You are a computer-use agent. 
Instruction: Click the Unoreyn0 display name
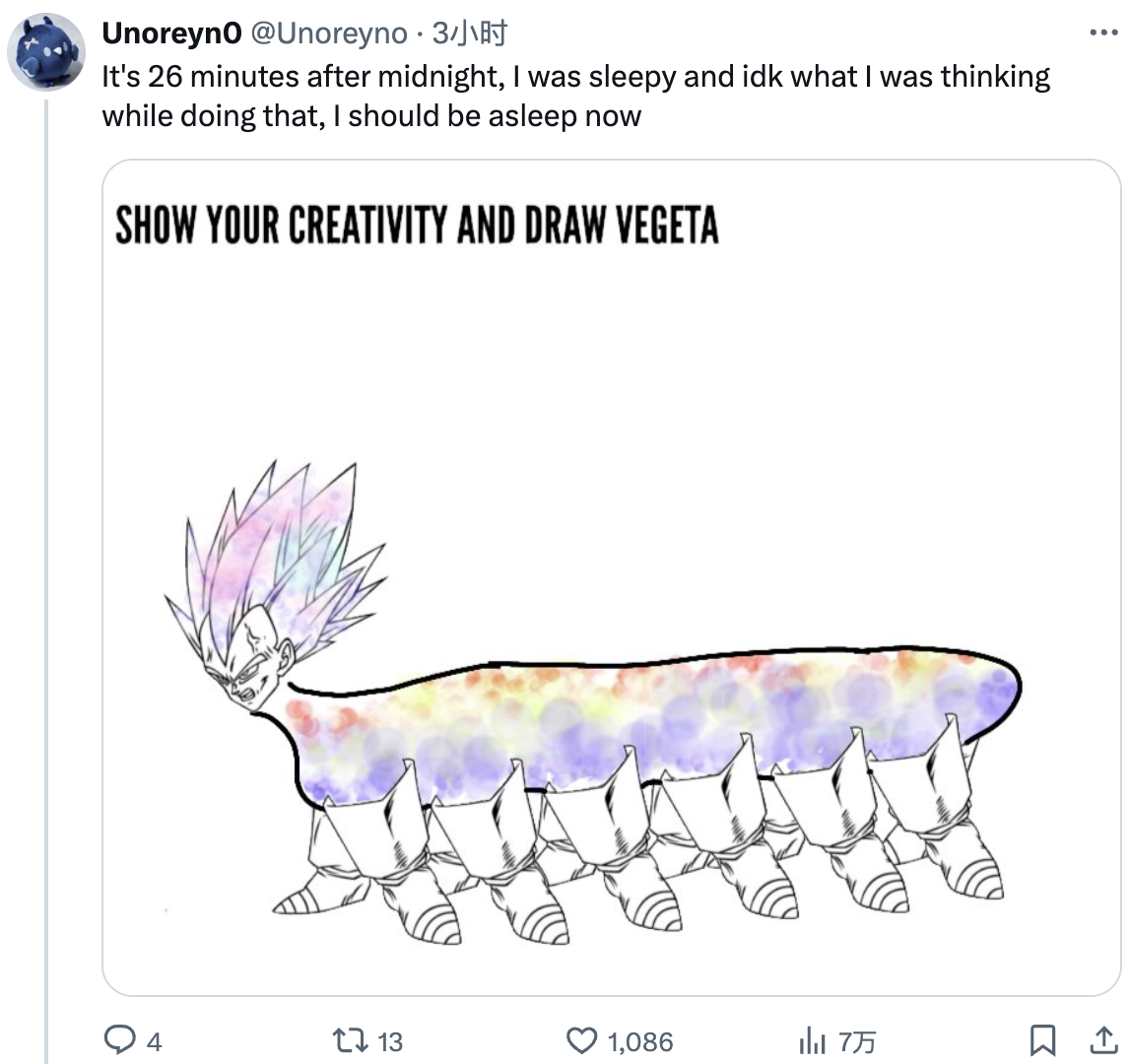pyautogui.click(x=171, y=33)
